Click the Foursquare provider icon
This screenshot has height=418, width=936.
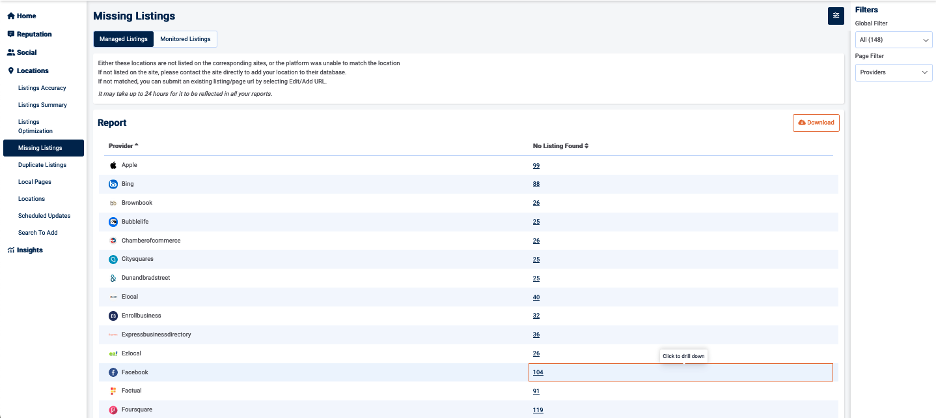pos(113,410)
